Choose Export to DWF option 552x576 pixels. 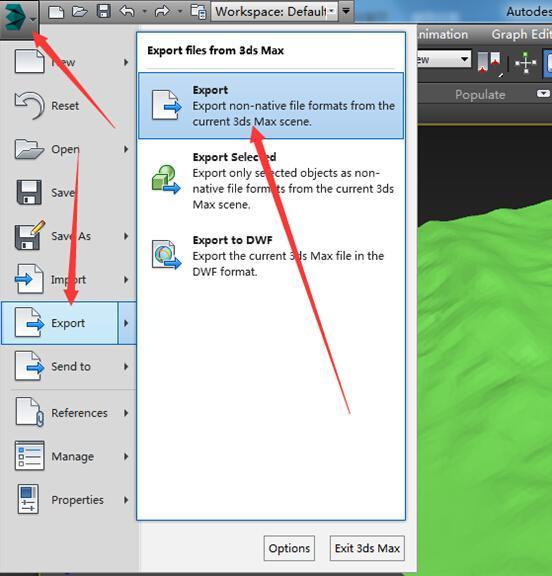pos(271,256)
